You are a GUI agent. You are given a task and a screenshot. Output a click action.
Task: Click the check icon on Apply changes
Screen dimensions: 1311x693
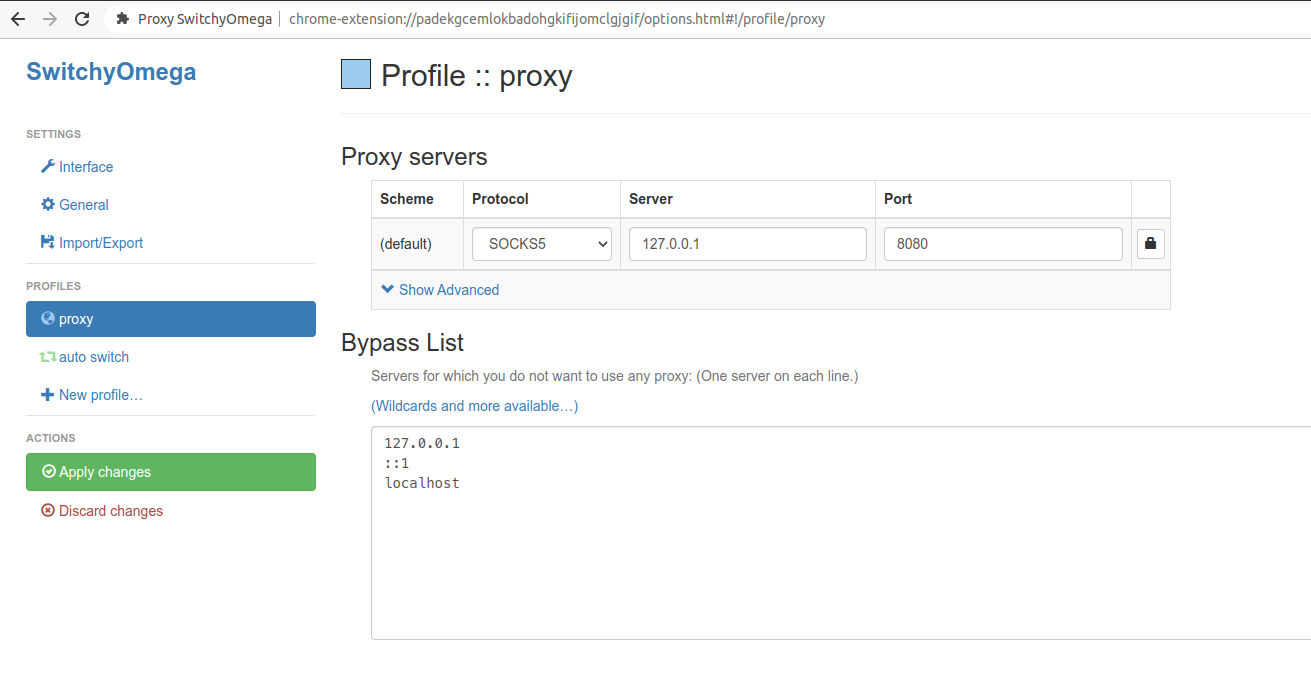point(48,472)
